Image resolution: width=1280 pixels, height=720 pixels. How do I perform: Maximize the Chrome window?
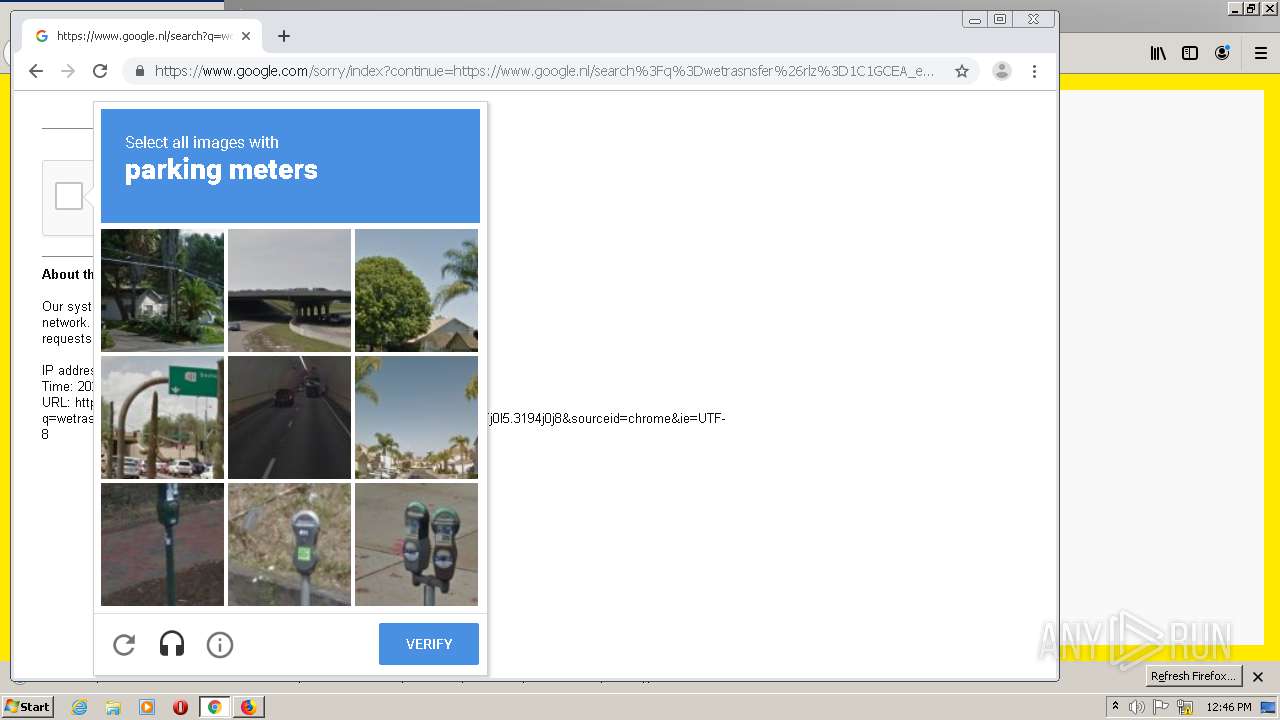pyautogui.click(x=1000, y=19)
